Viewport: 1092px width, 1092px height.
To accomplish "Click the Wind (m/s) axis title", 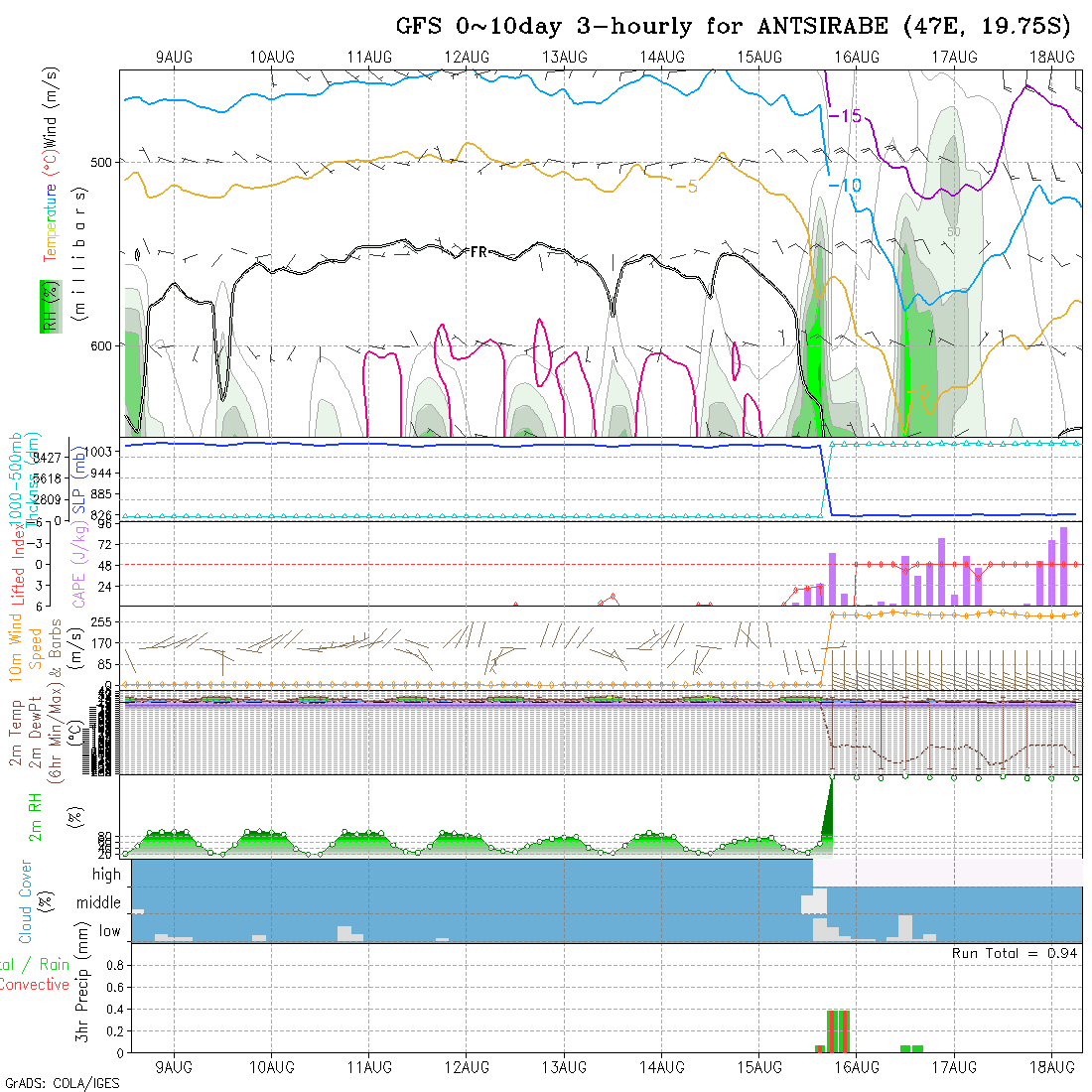I will (x=51, y=106).
